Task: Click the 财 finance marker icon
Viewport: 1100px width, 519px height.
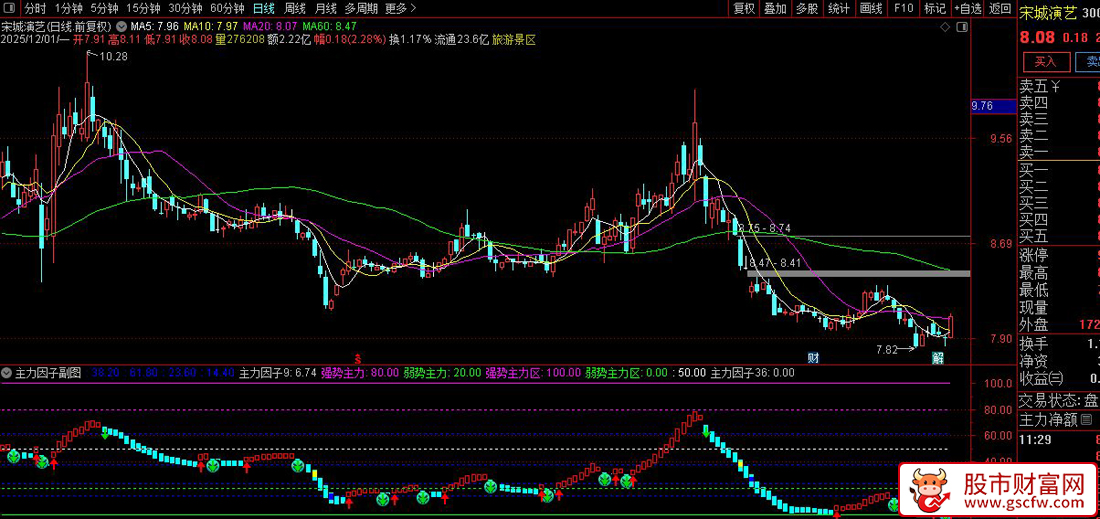Action: tap(815, 357)
